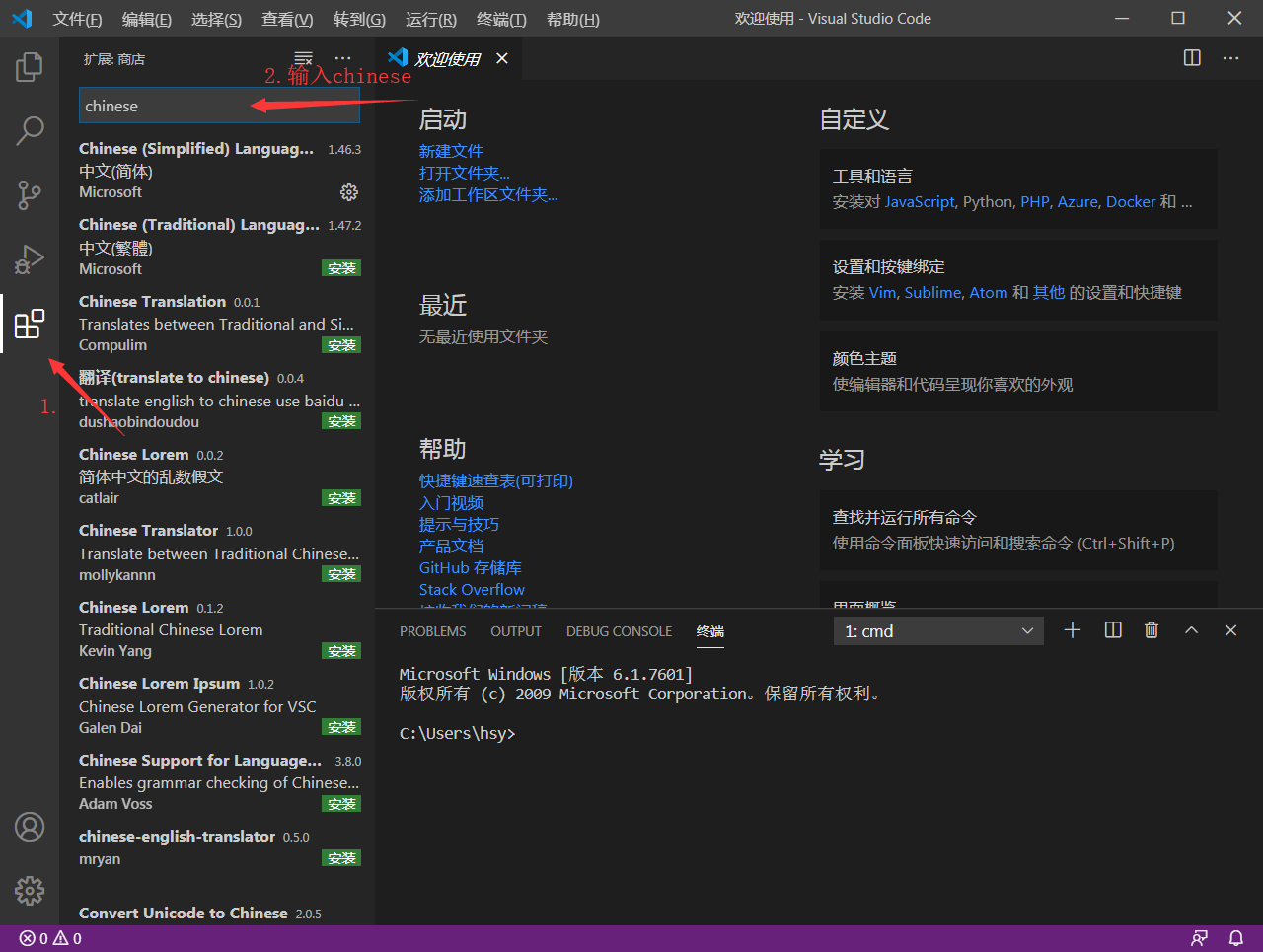Install chinese-english-translator extension
This screenshot has width=1263, height=952.
click(341, 858)
